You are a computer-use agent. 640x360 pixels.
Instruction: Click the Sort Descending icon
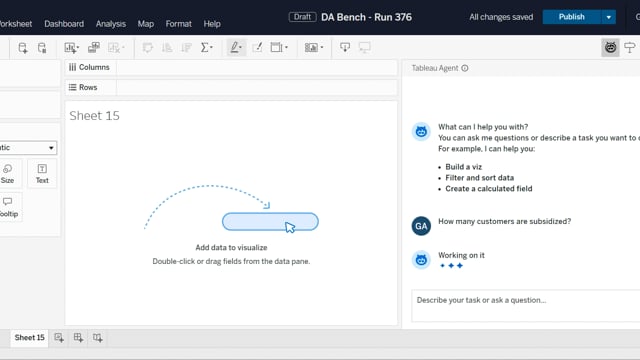186,48
